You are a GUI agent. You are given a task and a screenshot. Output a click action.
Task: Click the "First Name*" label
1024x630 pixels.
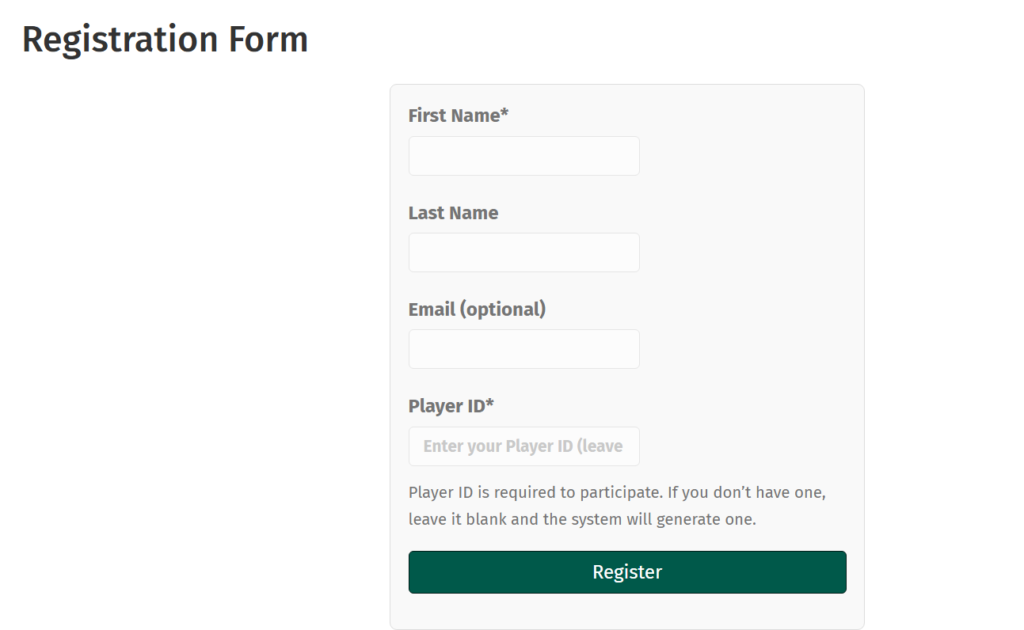tap(457, 115)
